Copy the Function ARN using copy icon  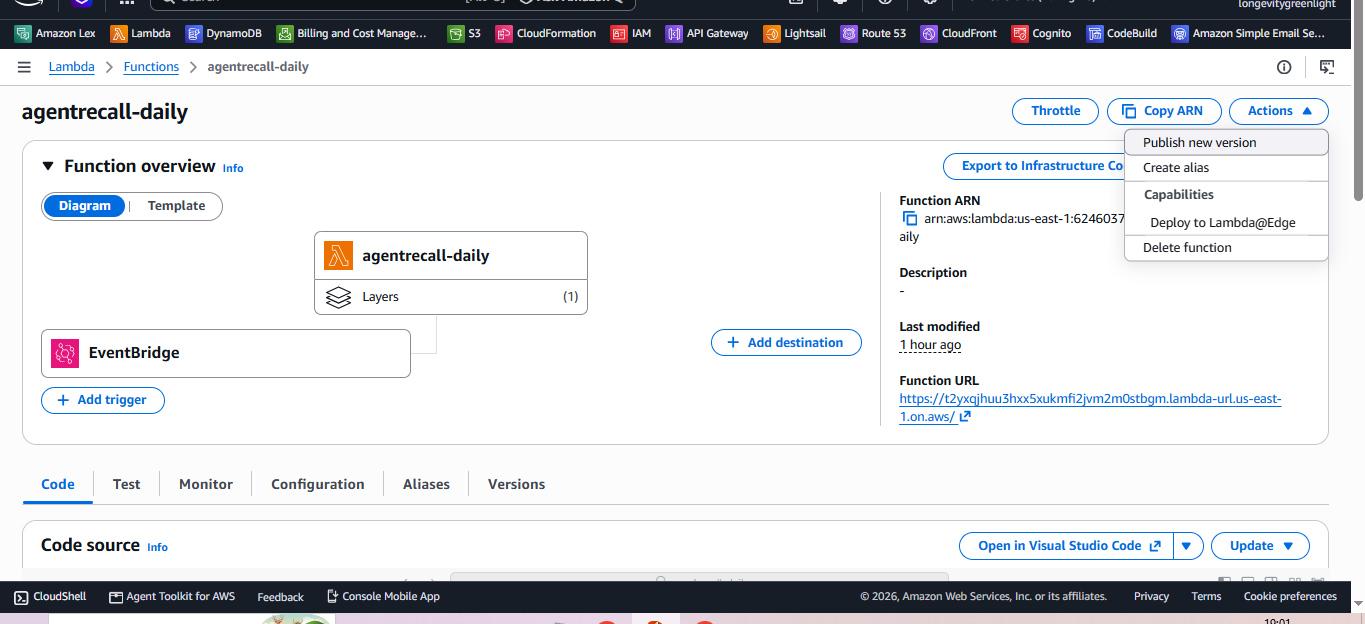pos(909,218)
